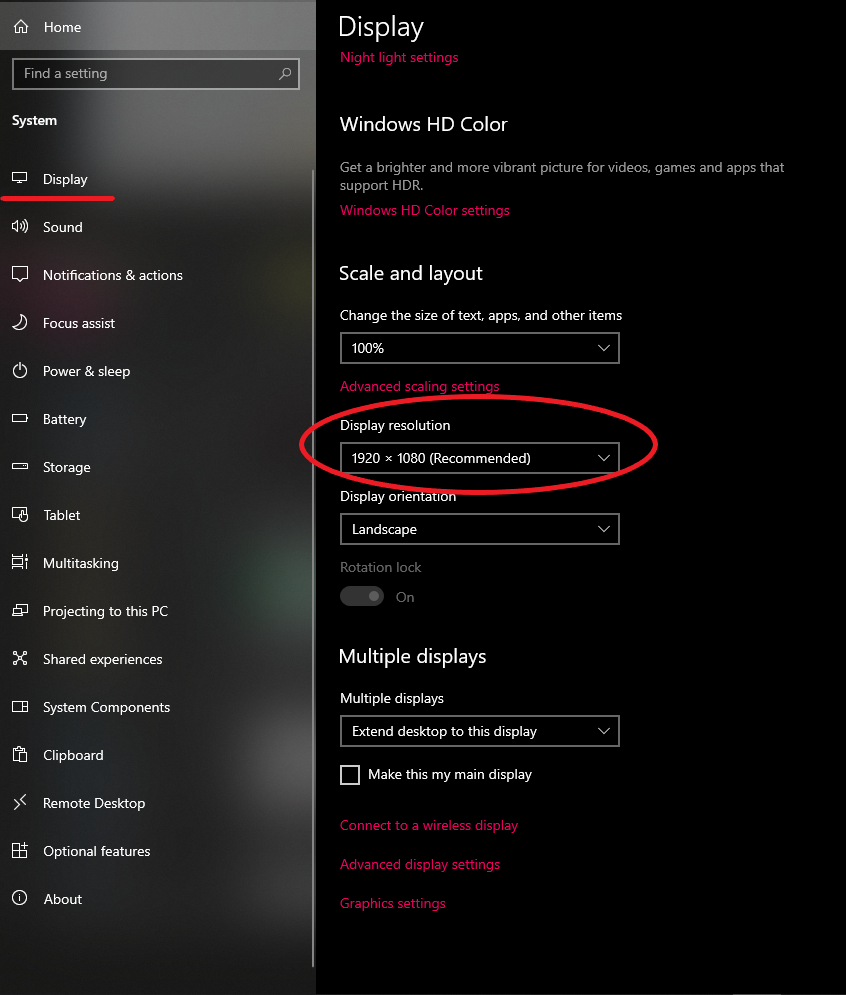Click the About info icon
The width and height of the screenshot is (846, 995).
(x=20, y=898)
